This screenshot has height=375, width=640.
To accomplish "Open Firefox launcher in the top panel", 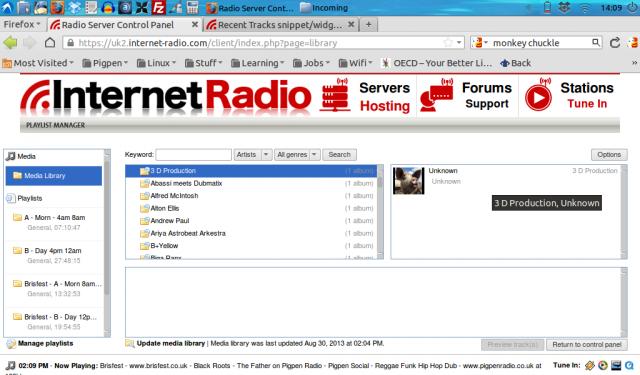I will pos(58,7).
